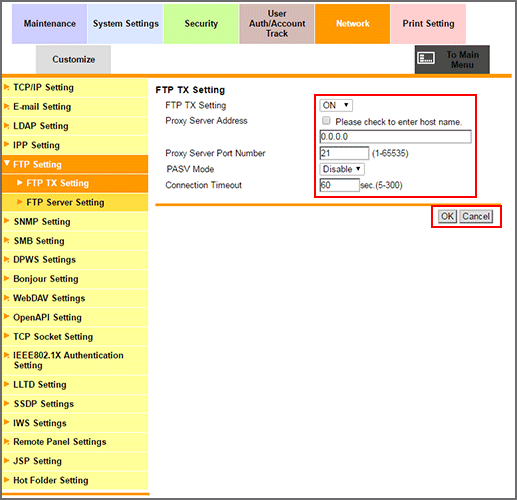Switch to the Security tab
Screen dimensions: 517x500
coord(201,24)
